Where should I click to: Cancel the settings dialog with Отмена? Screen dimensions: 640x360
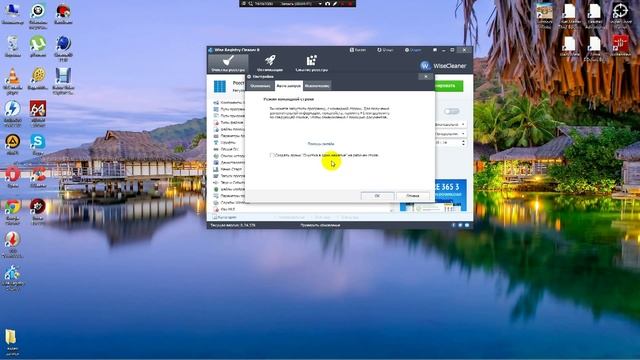click(413, 196)
